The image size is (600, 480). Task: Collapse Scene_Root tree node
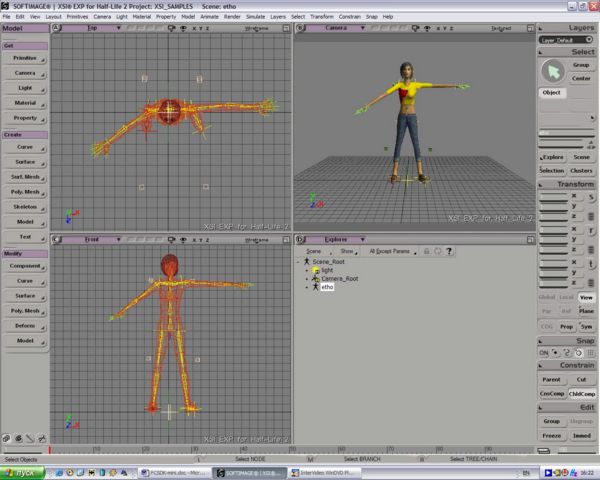298,262
